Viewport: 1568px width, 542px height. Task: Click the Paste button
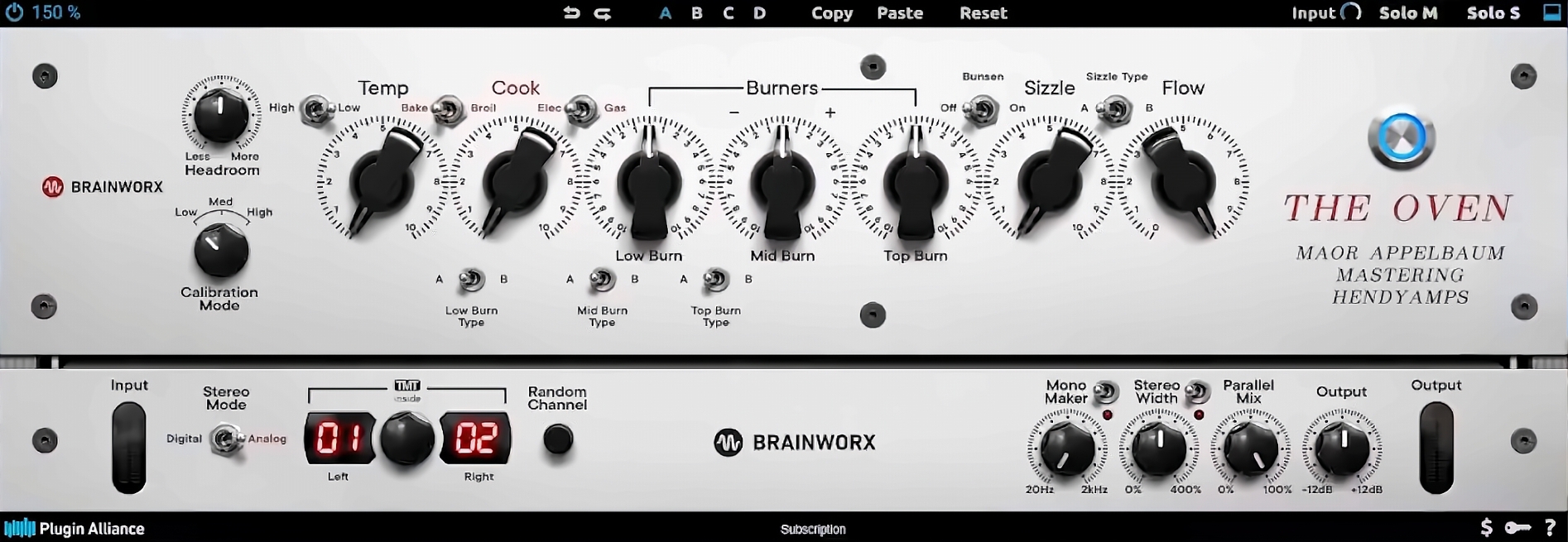[x=900, y=13]
